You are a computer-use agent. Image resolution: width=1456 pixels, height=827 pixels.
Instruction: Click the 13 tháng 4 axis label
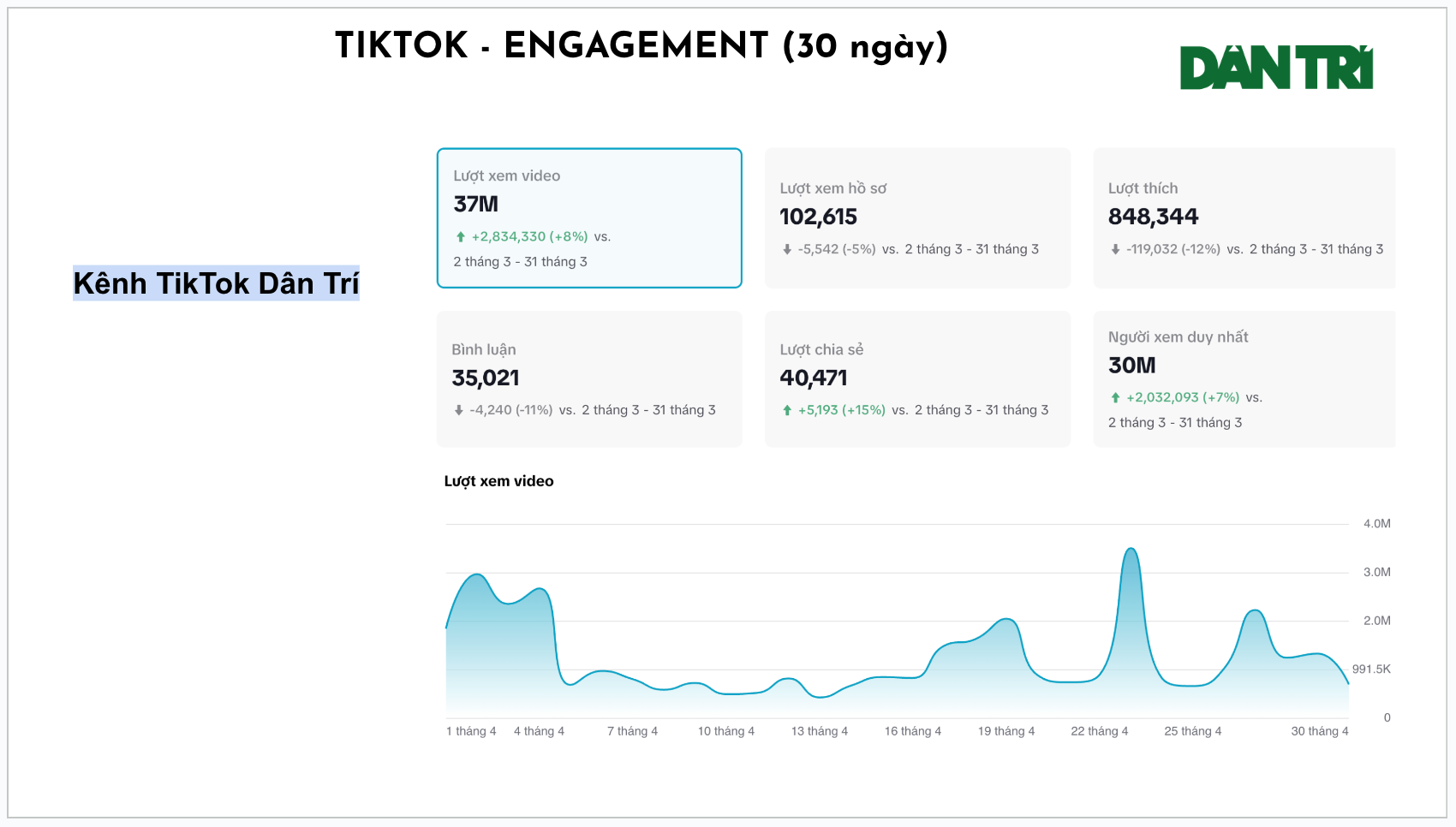(x=820, y=731)
